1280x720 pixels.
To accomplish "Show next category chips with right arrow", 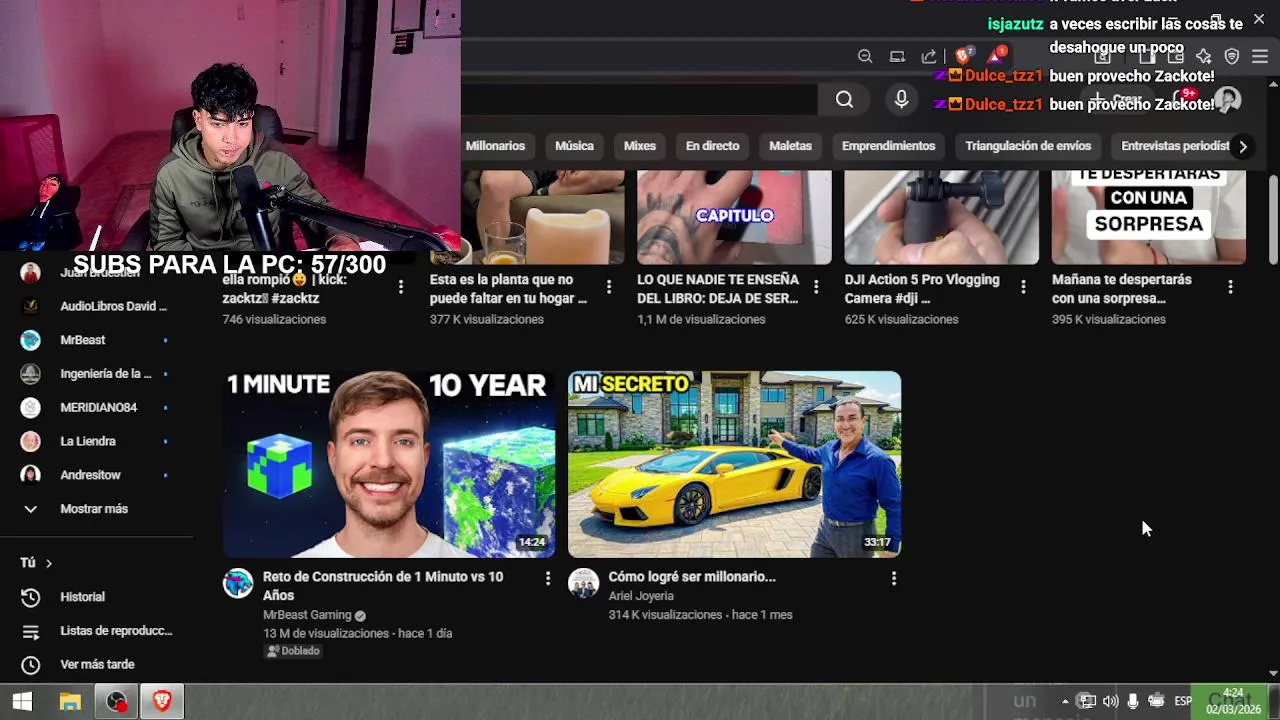I will coord(1242,147).
